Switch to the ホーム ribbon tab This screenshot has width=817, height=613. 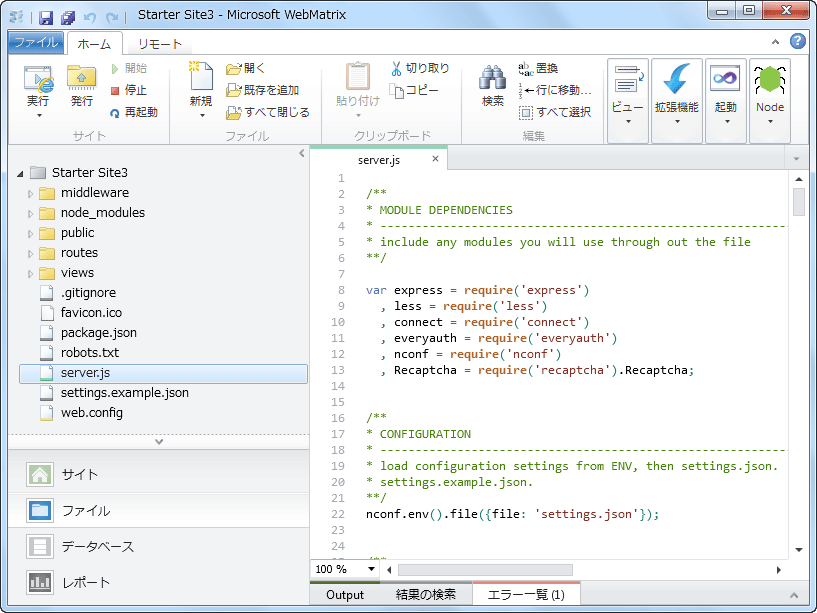pyautogui.click(x=95, y=44)
